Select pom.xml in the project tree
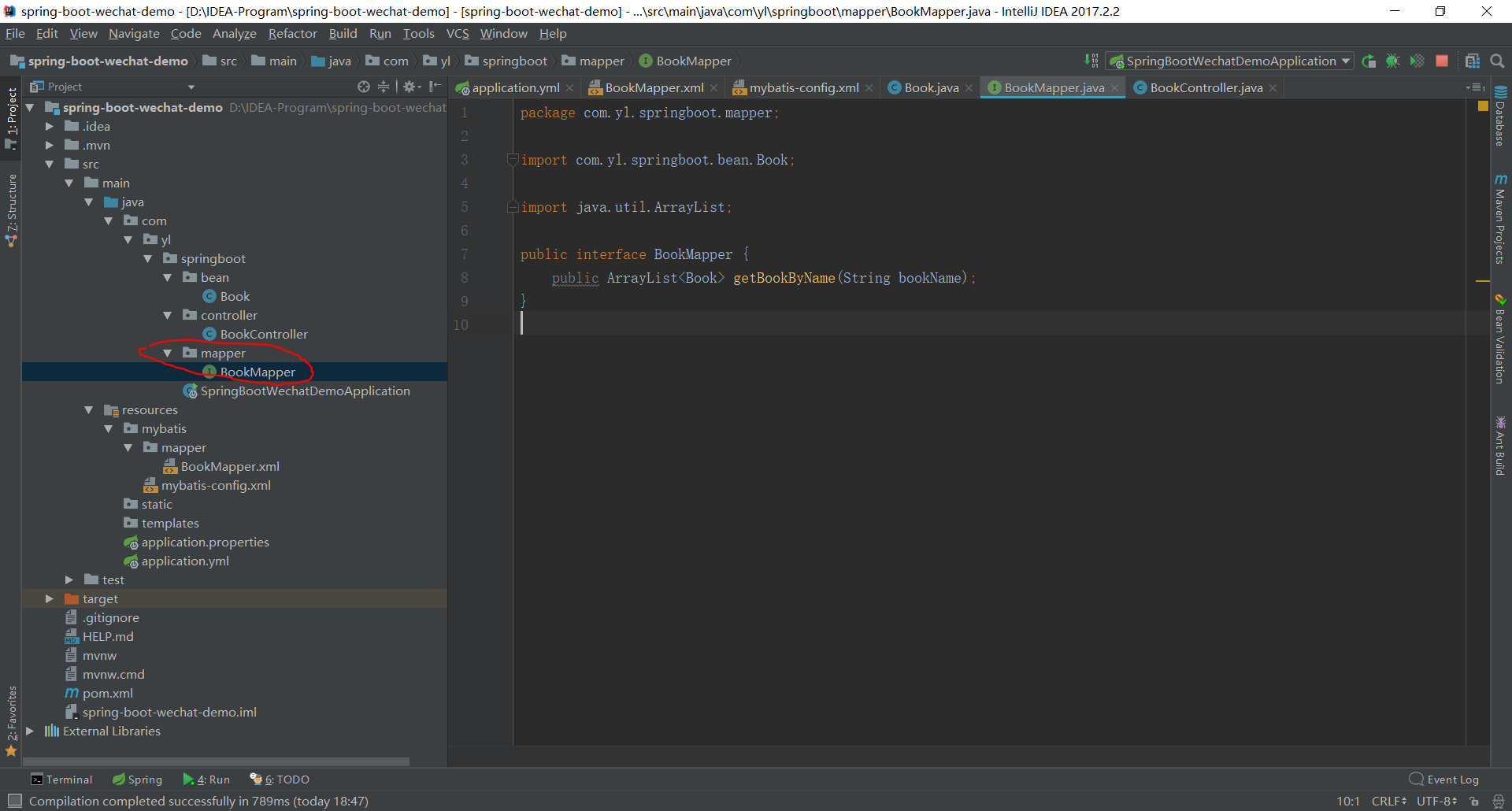This screenshot has width=1512, height=811. (x=99, y=693)
